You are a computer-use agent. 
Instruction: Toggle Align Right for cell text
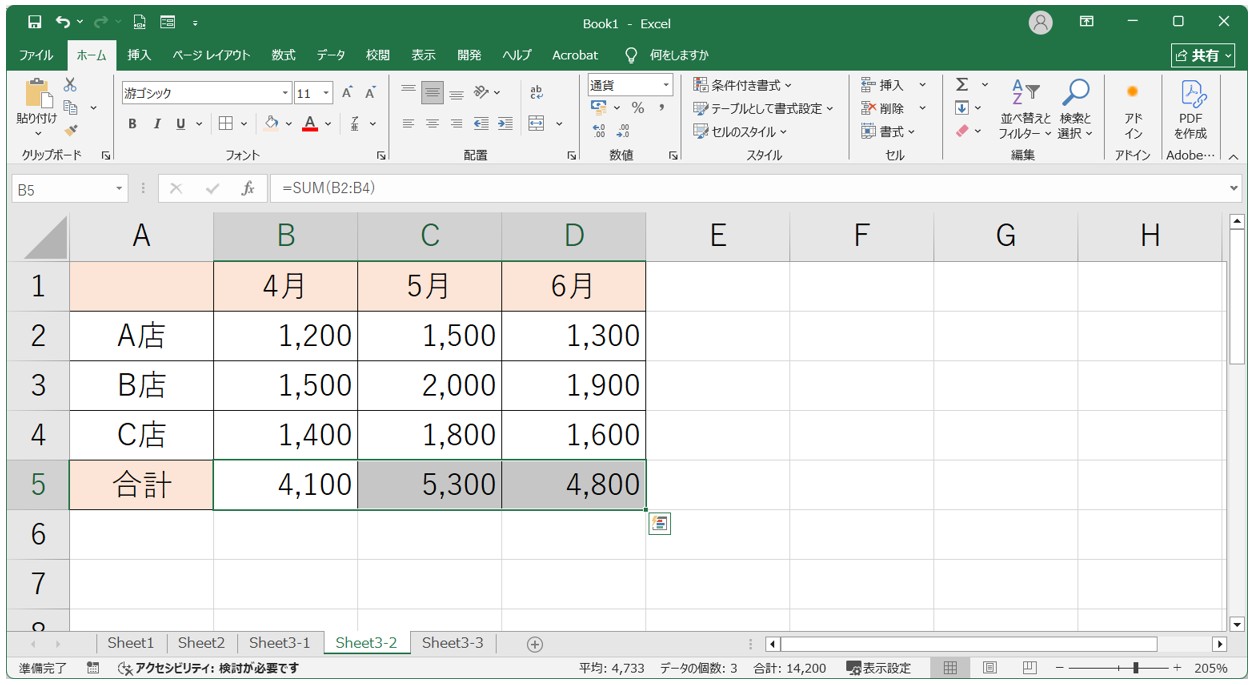[456, 124]
